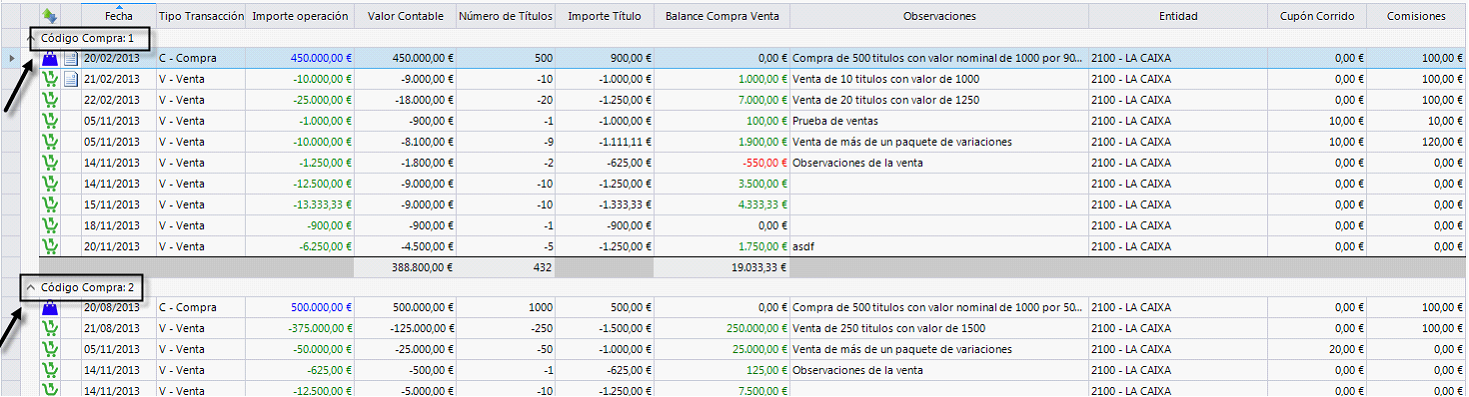Click the Observaciones column header
The height and width of the screenshot is (397, 1469).
[x=939, y=16]
